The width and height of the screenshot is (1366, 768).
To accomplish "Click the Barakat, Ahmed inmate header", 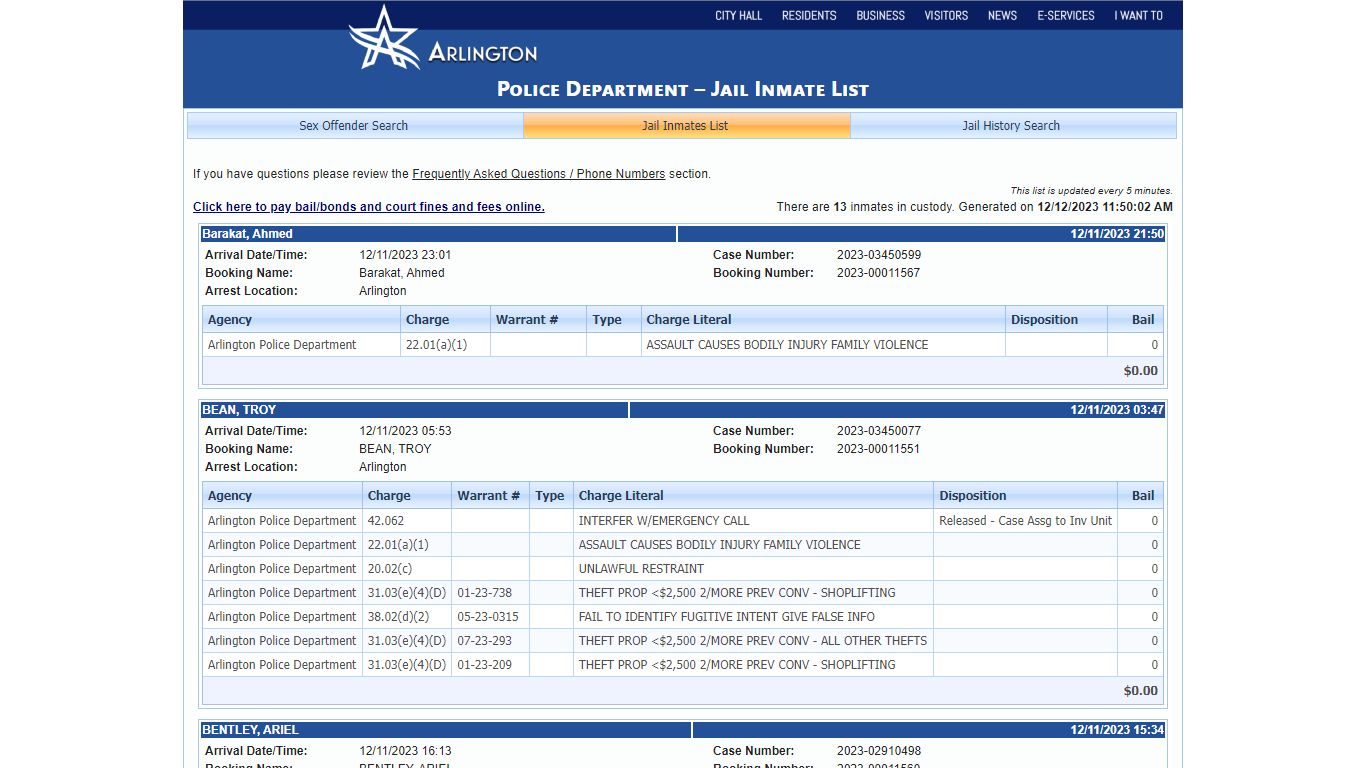I will click(x=439, y=234).
